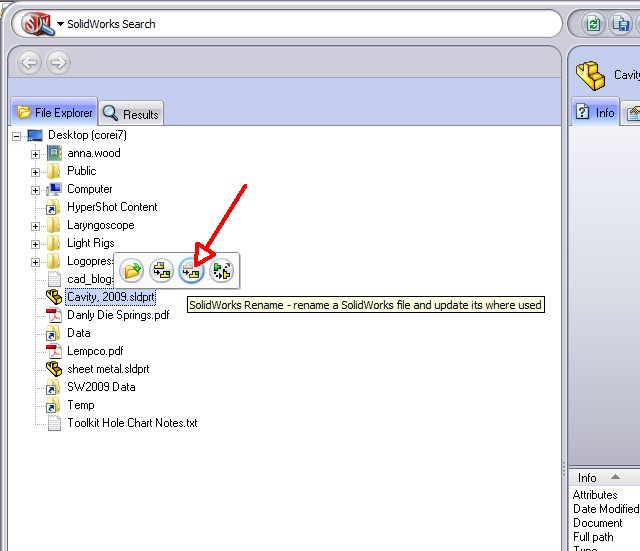Select the SW2009 Data shortcut

click(x=101, y=387)
